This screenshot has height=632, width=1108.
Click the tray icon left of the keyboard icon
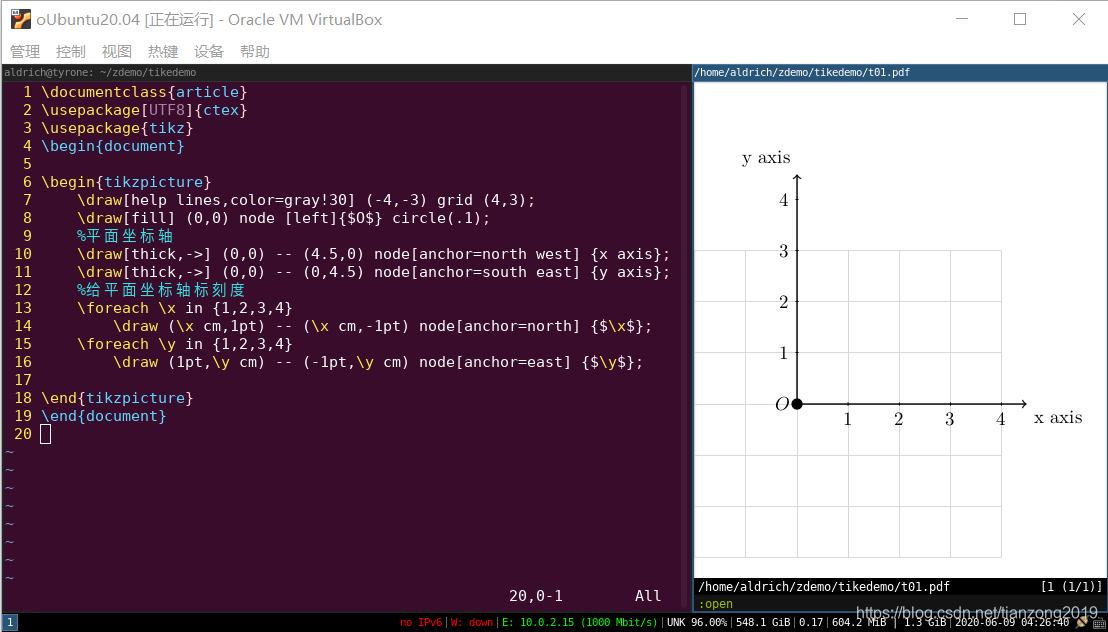1082,623
